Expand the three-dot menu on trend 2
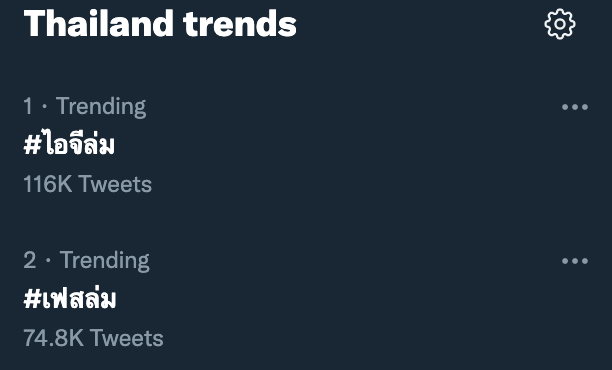The height and width of the screenshot is (370, 612). [x=575, y=261]
